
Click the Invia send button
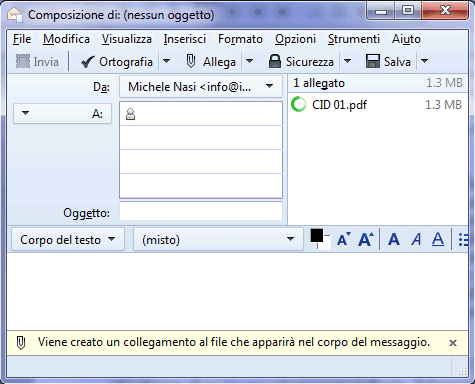[x=37, y=62]
